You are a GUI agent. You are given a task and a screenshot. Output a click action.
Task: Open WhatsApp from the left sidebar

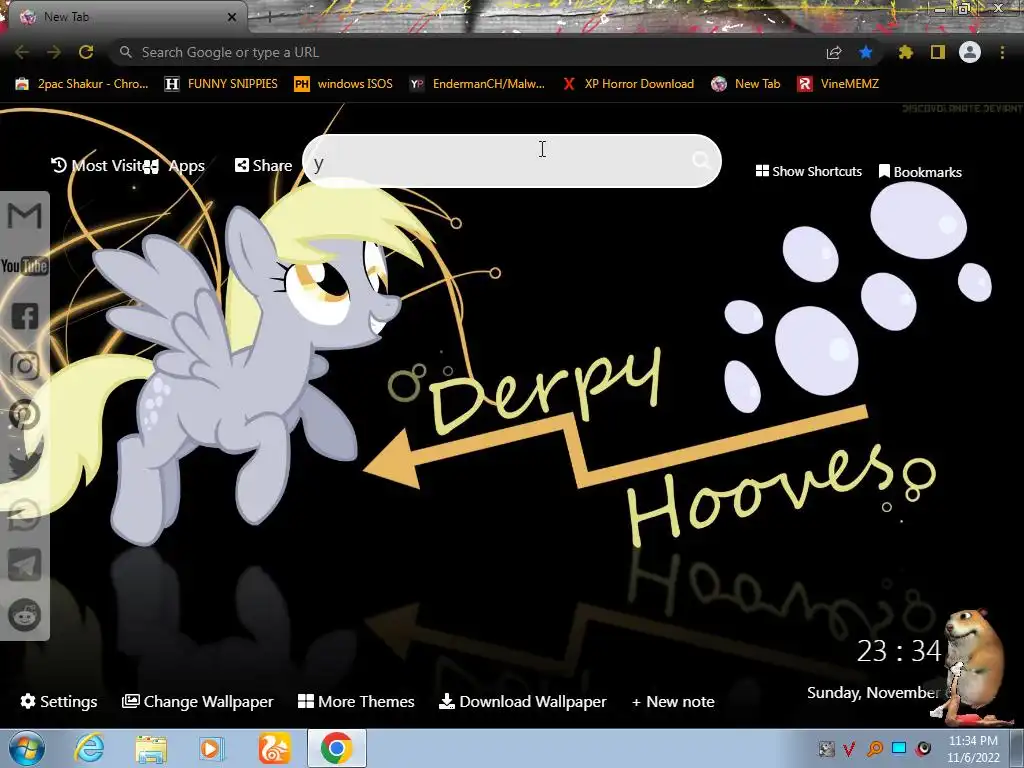[25, 515]
